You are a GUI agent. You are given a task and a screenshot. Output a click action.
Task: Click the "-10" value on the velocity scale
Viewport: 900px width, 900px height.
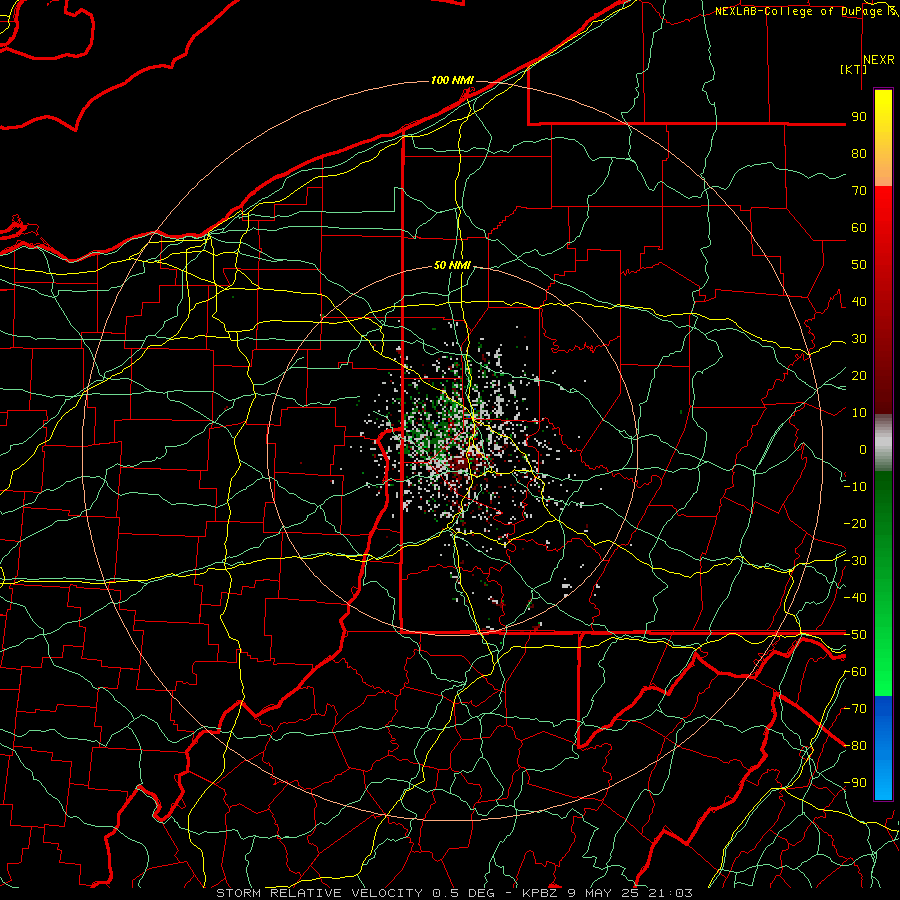pos(855,487)
